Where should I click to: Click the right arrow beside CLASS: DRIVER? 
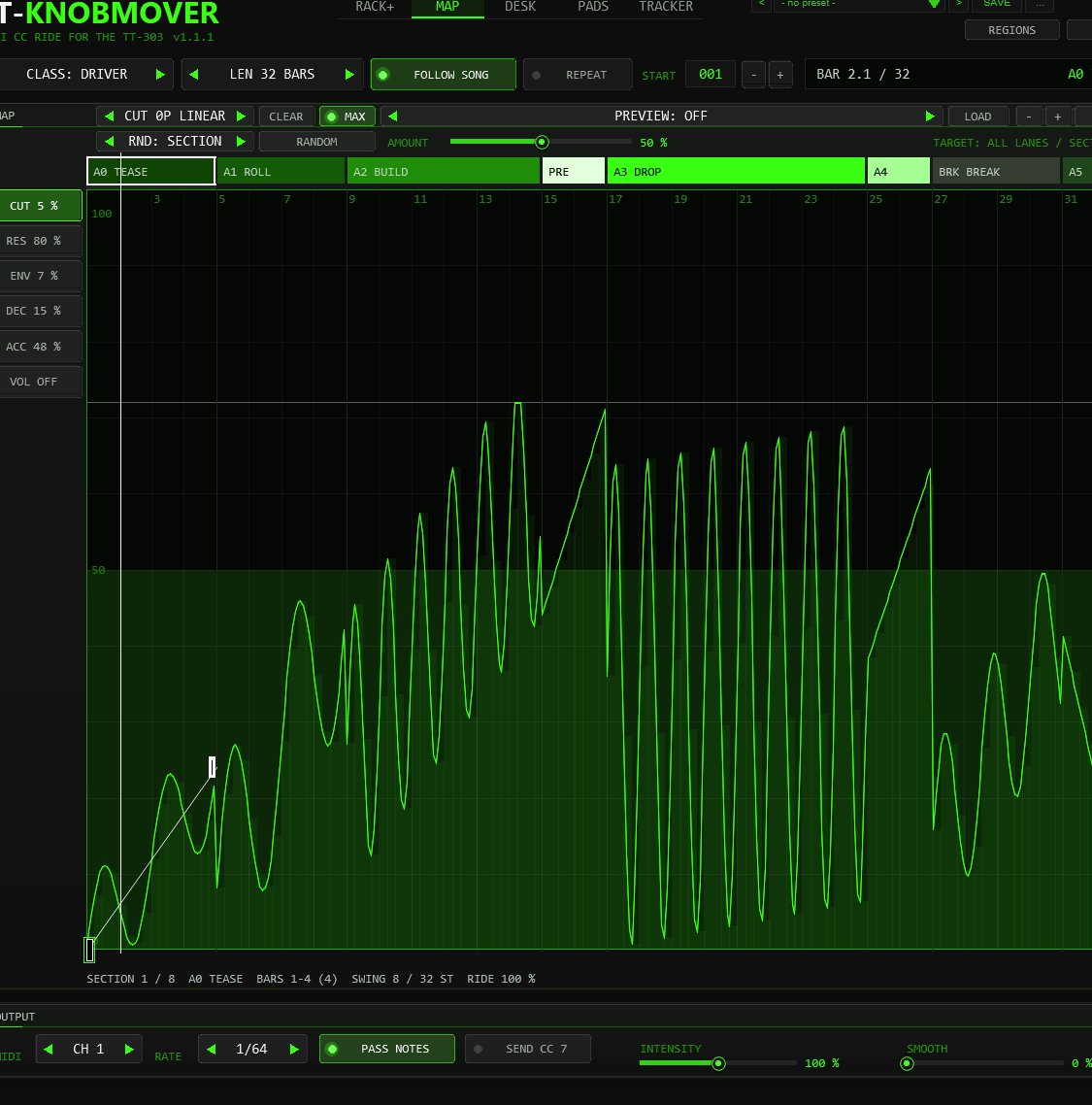[x=160, y=75]
